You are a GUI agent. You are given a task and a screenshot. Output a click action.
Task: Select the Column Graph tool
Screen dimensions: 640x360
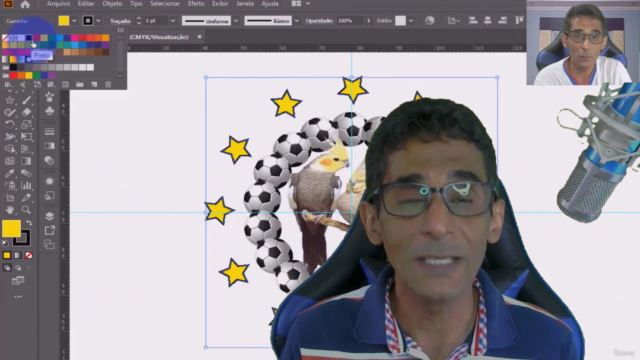coord(27,186)
